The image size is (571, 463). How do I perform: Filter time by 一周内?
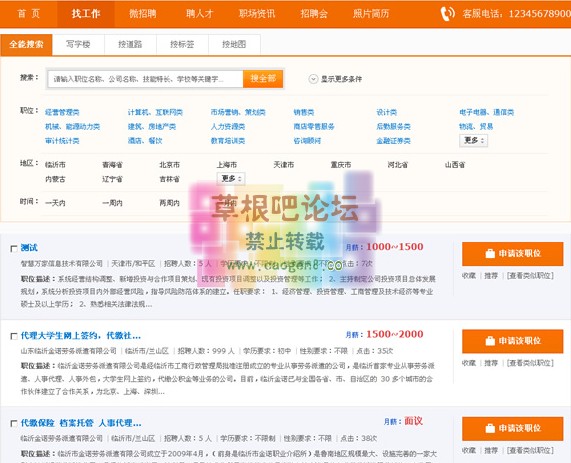[x=113, y=203]
